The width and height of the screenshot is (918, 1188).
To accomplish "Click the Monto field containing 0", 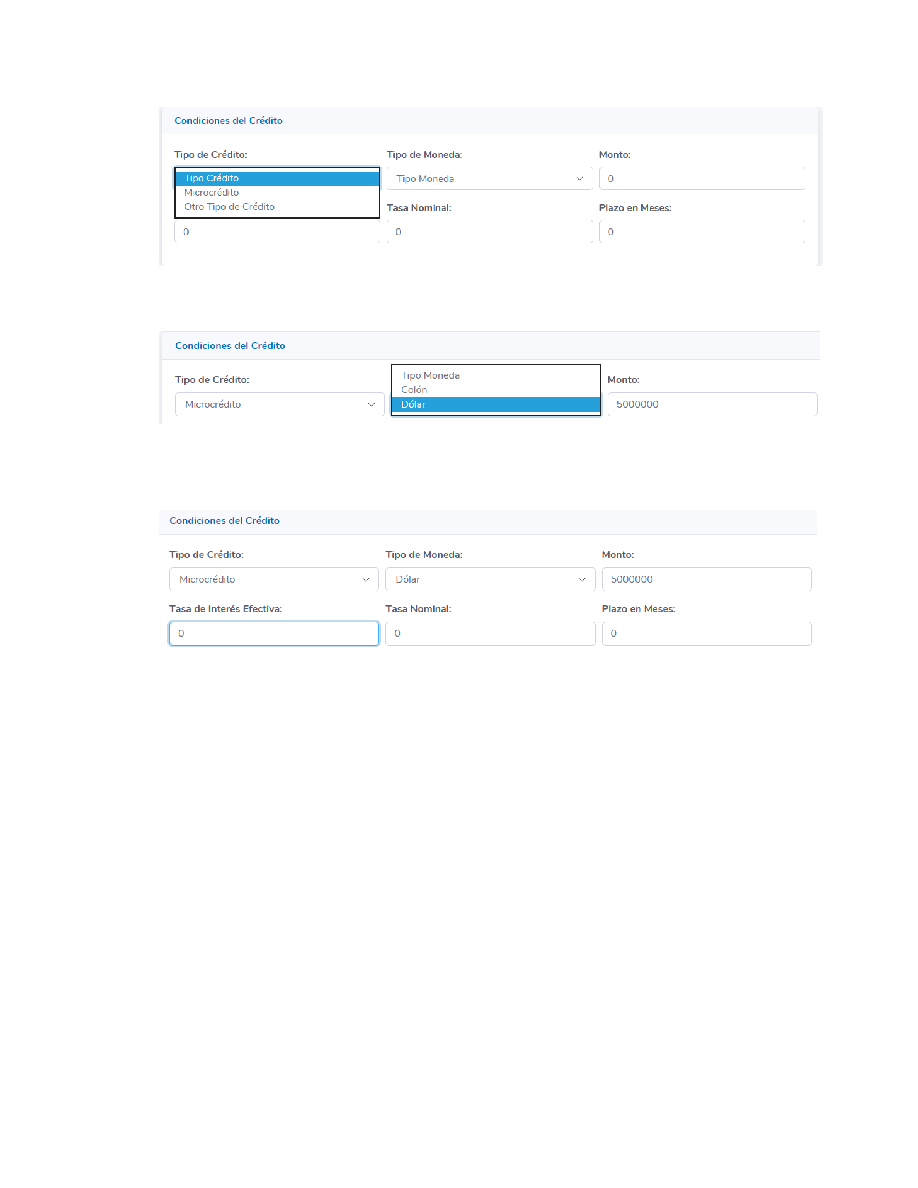I will tap(701, 179).
